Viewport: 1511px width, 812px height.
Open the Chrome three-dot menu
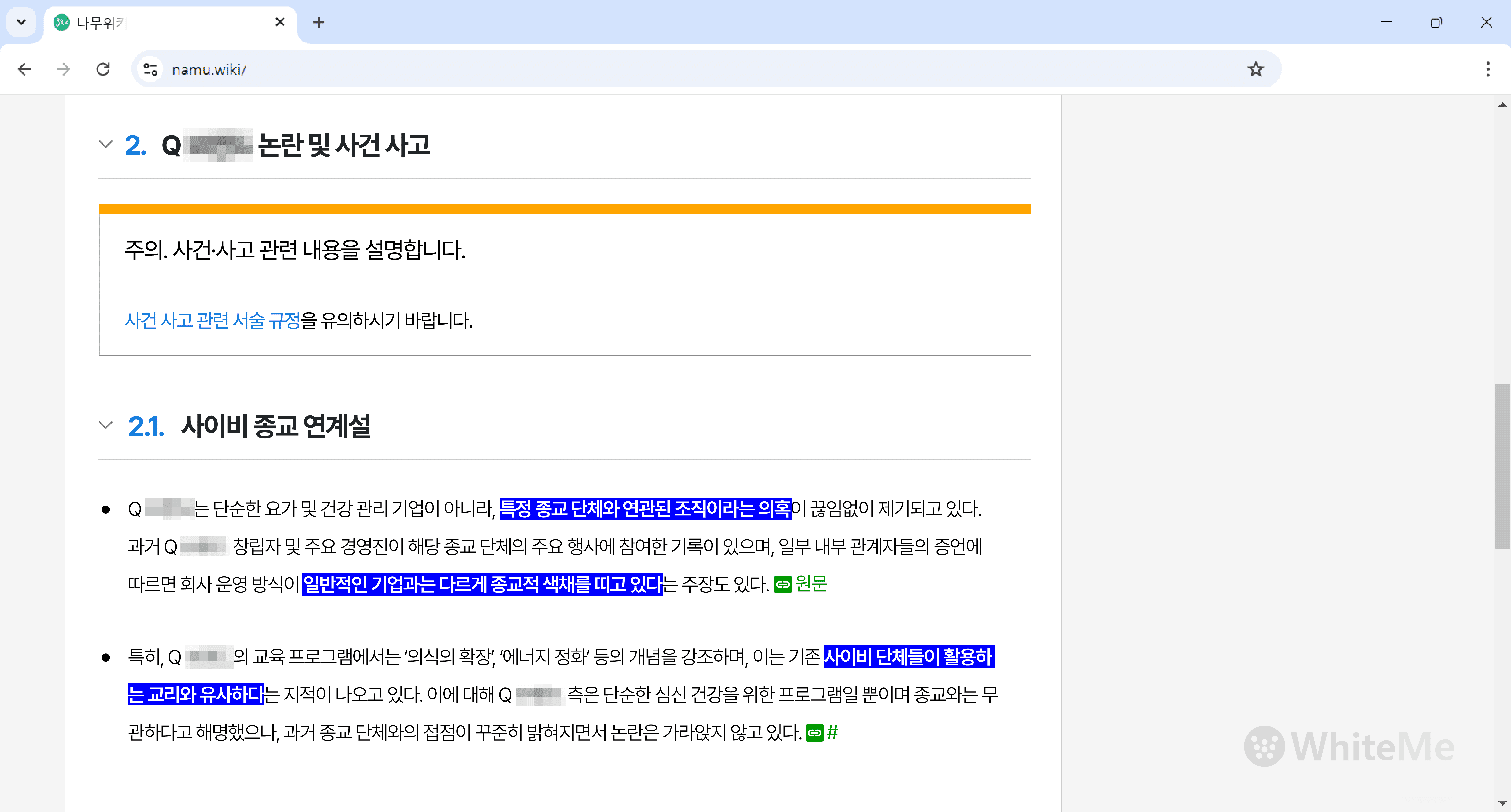pyautogui.click(x=1488, y=69)
